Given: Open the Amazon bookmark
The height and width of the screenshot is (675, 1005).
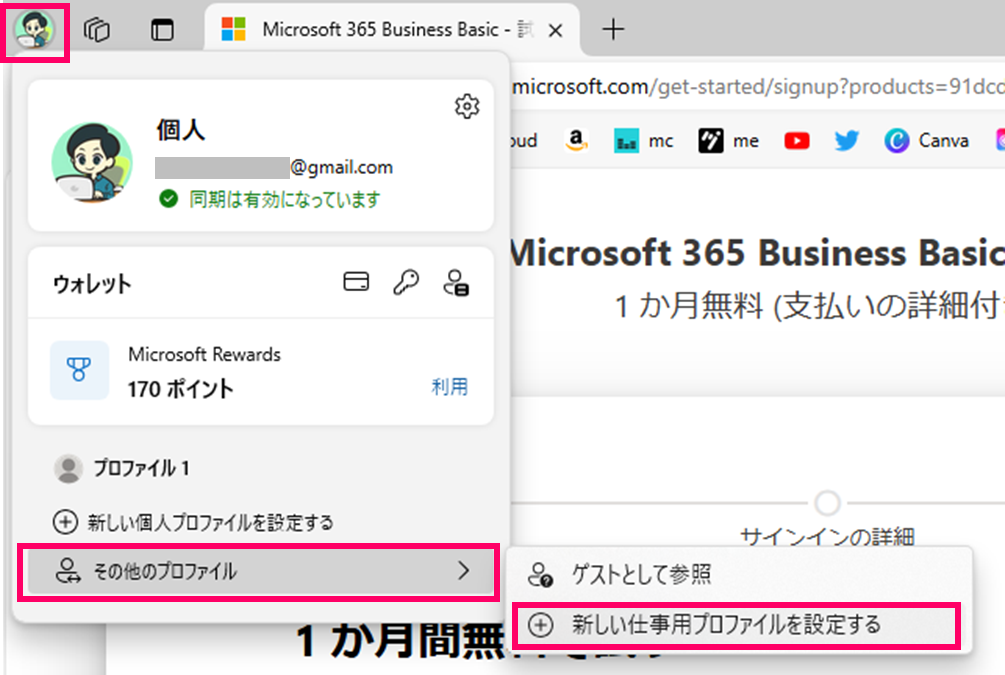Looking at the screenshot, I should 576,140.
